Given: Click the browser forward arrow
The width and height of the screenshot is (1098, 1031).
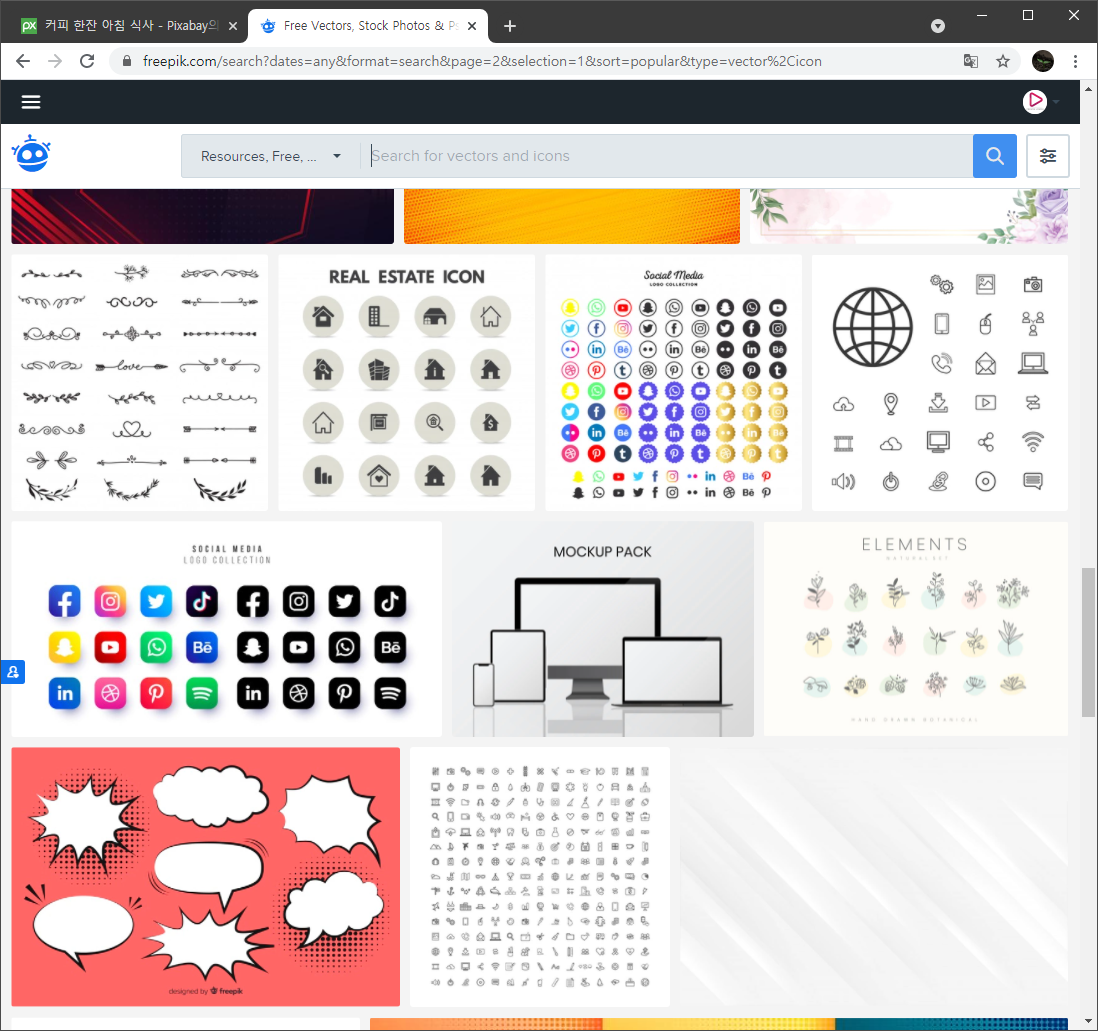Looking at the screenshot, I should [55, 61].
